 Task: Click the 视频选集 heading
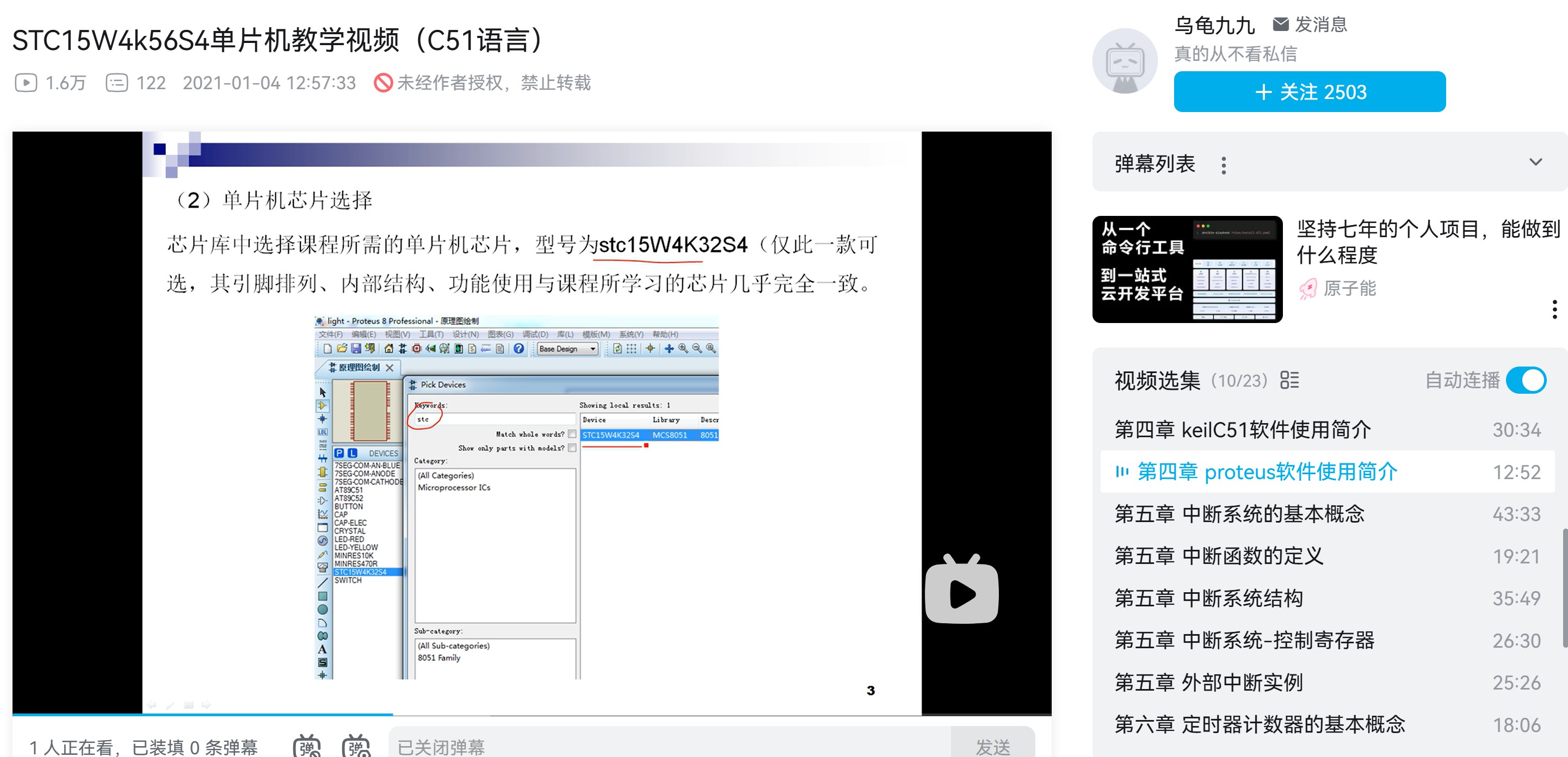point(1157,380)
